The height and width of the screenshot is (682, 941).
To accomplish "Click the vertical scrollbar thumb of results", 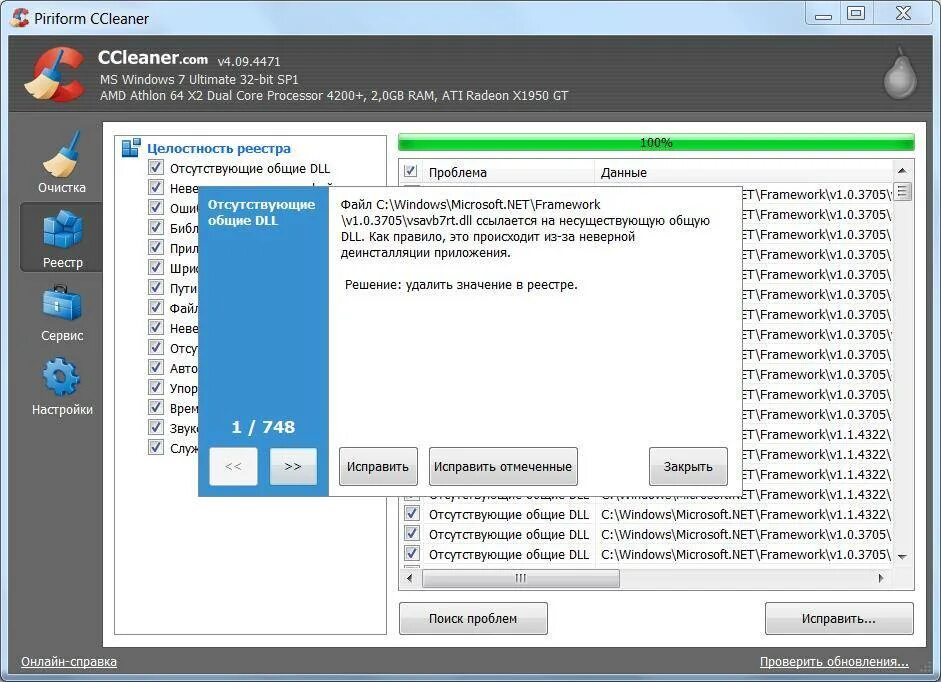I will pos(902,192).
